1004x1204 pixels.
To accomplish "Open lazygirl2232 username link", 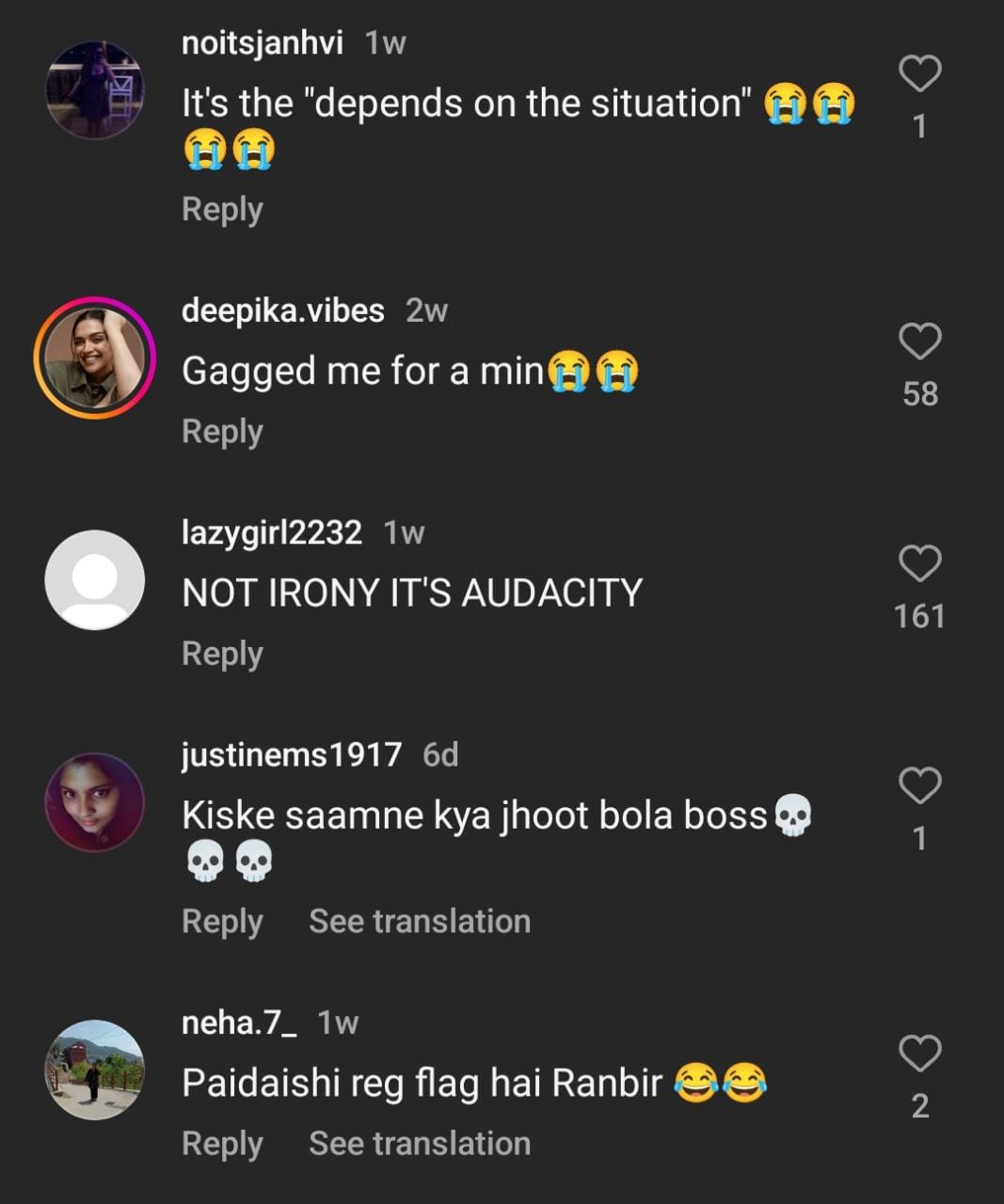I will tap(271, 532).
